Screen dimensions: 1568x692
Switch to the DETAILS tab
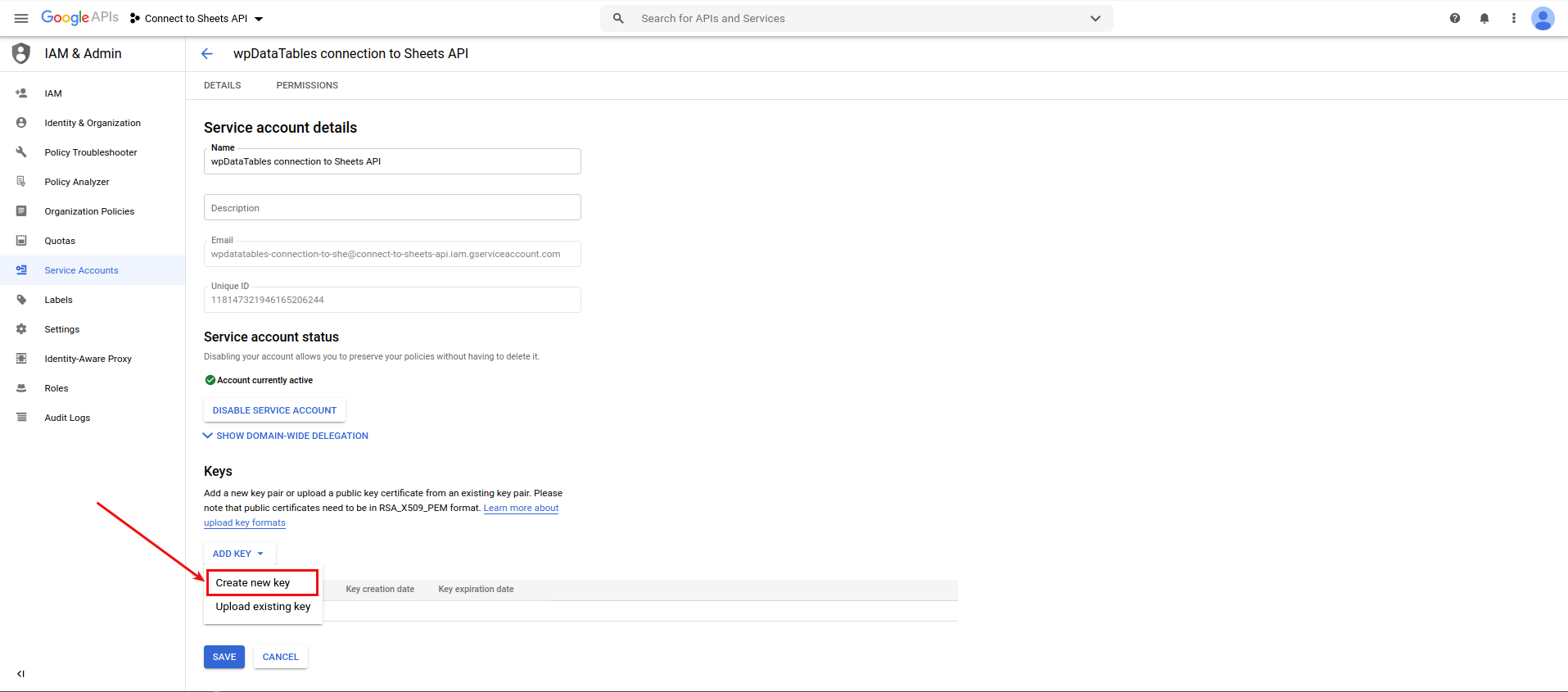223,85
